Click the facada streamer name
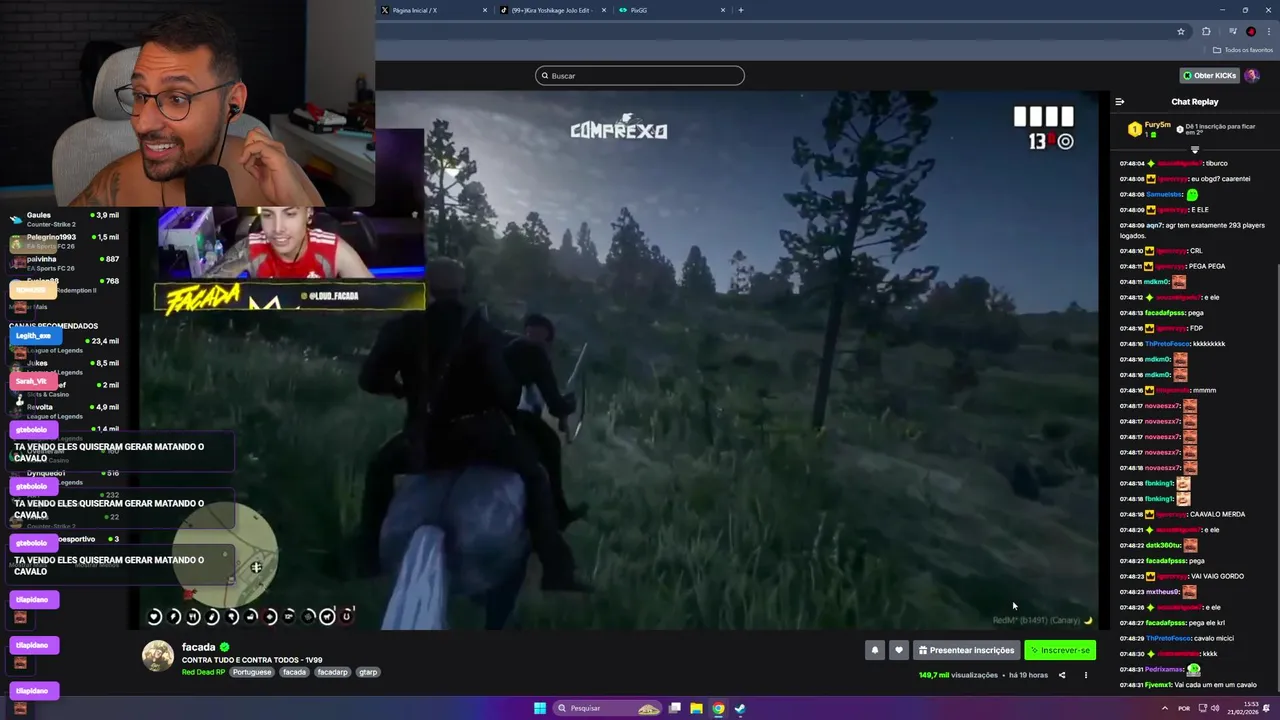The width and height of the screenshot is (1280, 720). (199, 647)
